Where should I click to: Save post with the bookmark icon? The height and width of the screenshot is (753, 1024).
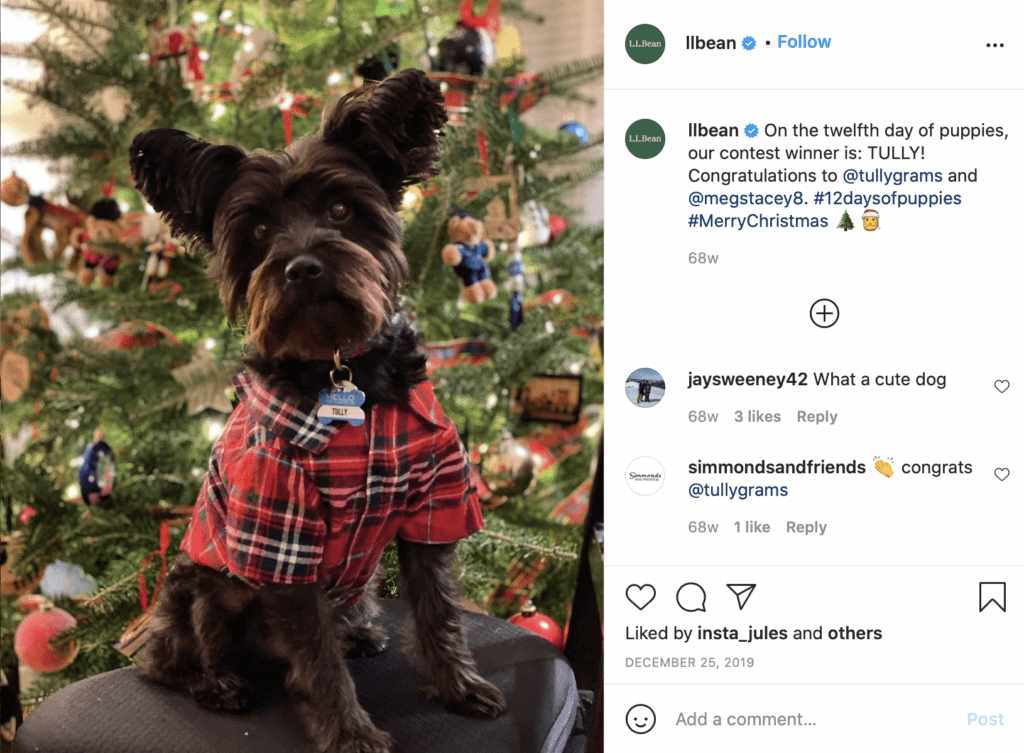tap(992, 597)
